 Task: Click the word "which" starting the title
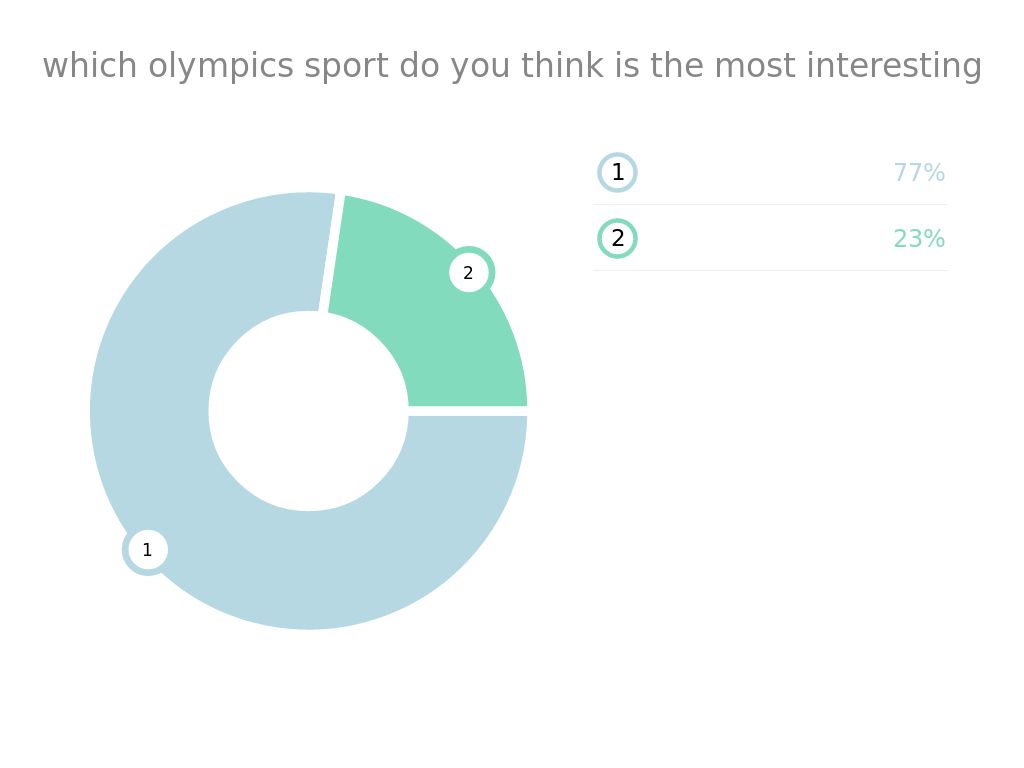90,65
